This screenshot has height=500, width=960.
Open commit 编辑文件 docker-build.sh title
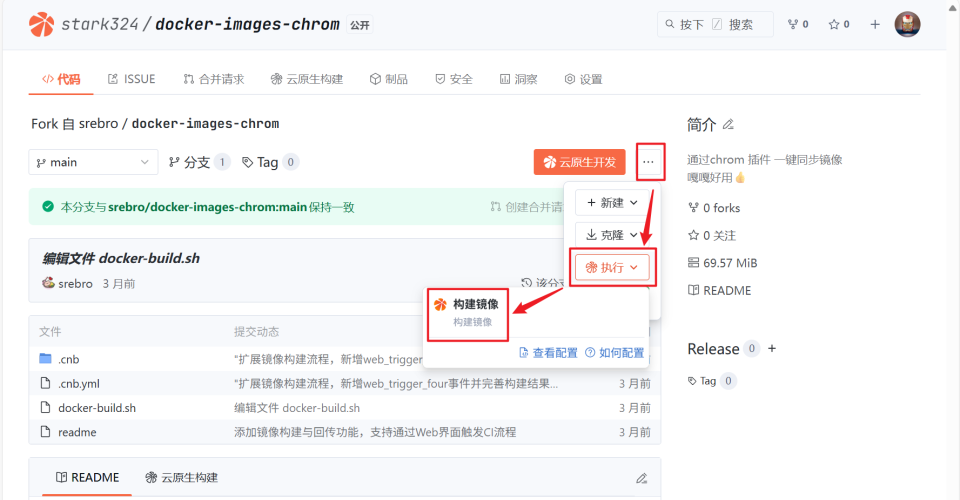click(x=121, y=258)
